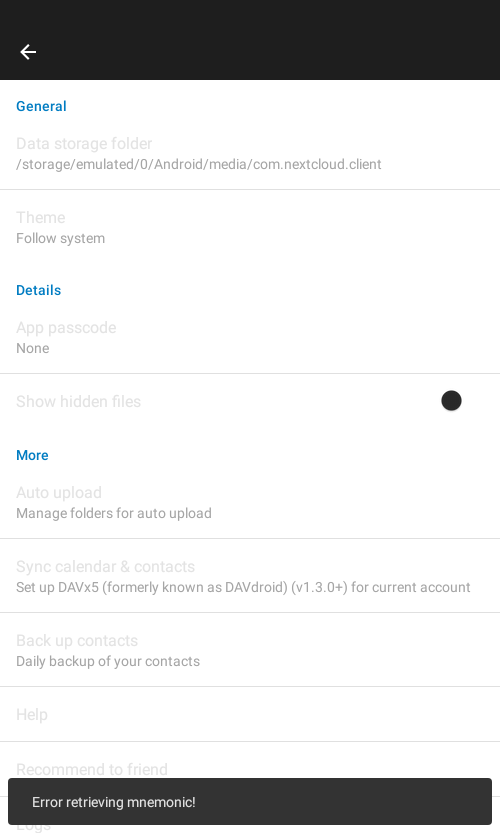Viewport: 500px width, 833px height.
Task: Select the Auto upload option
Action: tap(250, 503)
